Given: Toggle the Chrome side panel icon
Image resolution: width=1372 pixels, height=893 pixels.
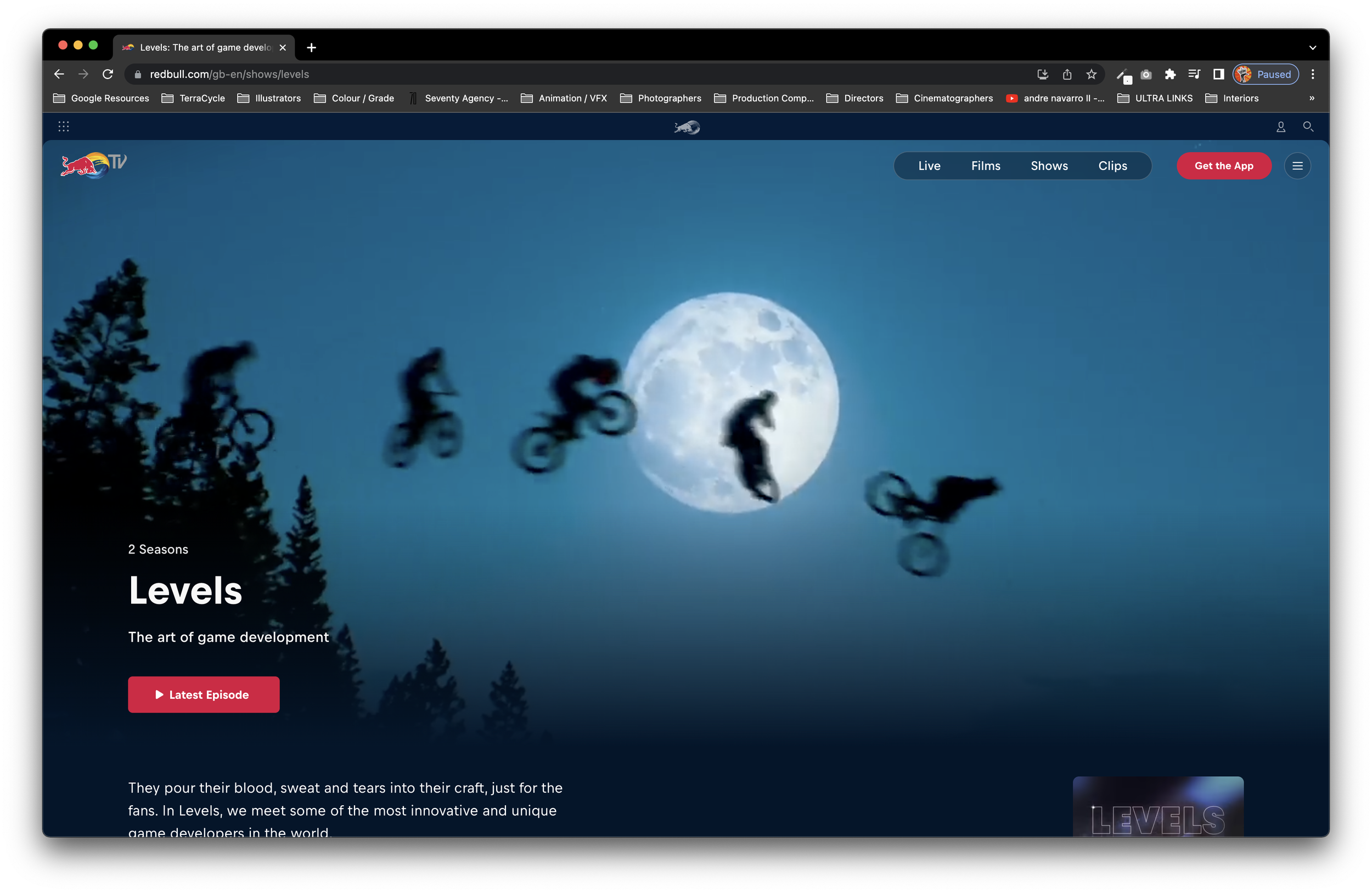Looking at the screenshot, I should pyautogui.click(x=1218, y=74).
